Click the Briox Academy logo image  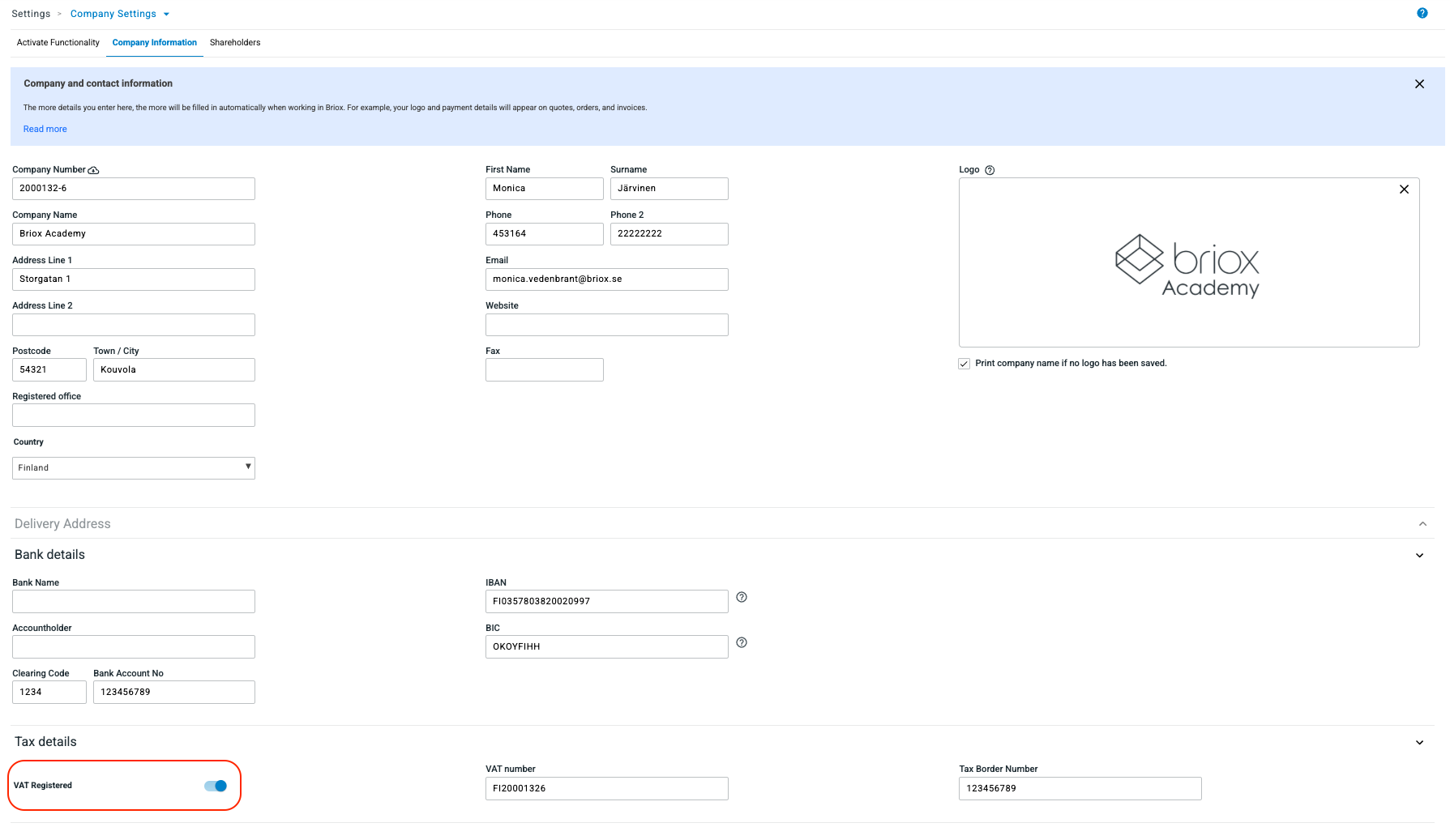point(1187,266)
